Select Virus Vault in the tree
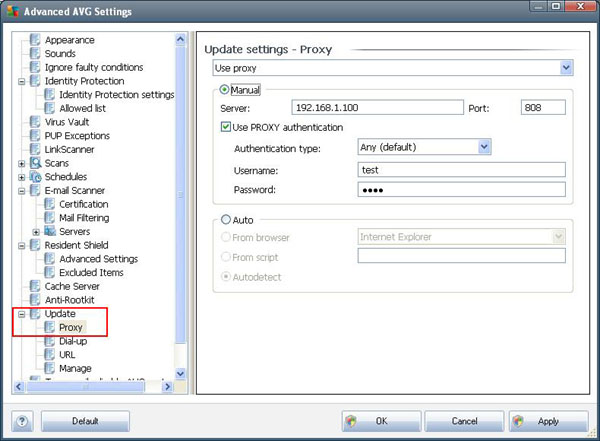The width and height of the screenshot is (600, 441). [67, 122]
